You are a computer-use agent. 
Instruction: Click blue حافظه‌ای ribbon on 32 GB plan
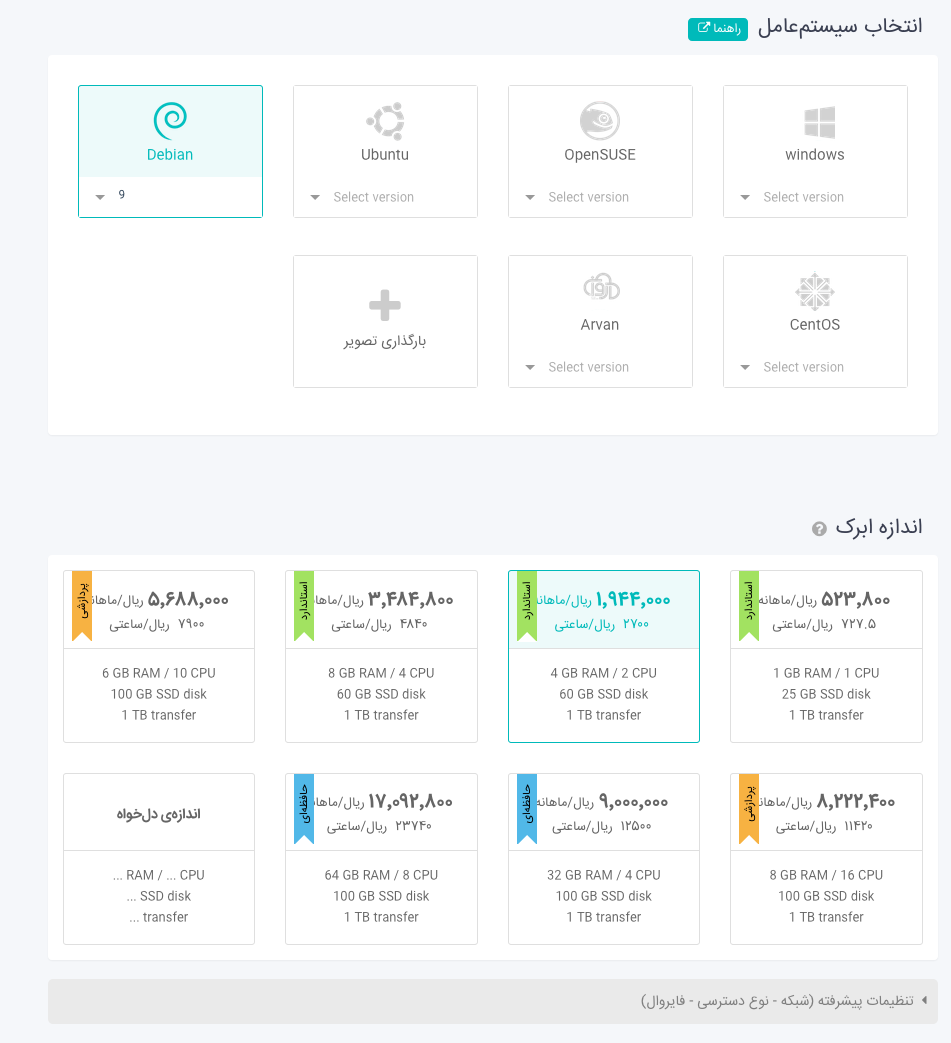(x=527, y=808)
